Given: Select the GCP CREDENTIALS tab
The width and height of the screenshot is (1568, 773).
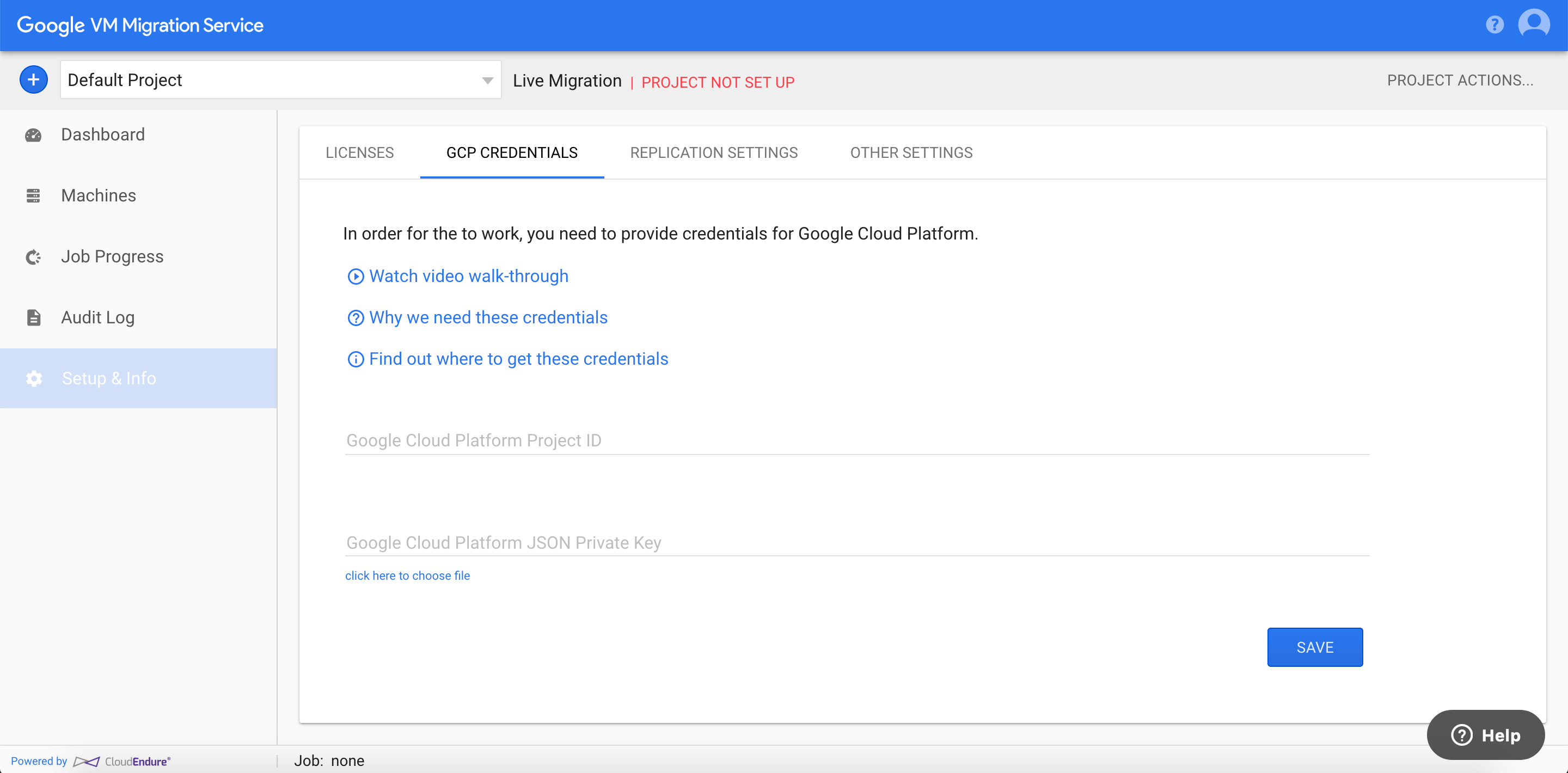Looking at the screenshot, I should tap(512, 153).
